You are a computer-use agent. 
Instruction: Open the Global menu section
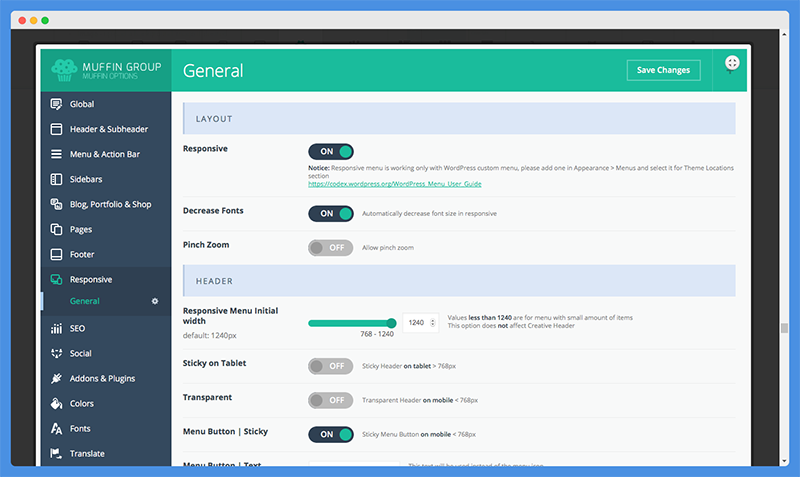[x=106, y=104]
